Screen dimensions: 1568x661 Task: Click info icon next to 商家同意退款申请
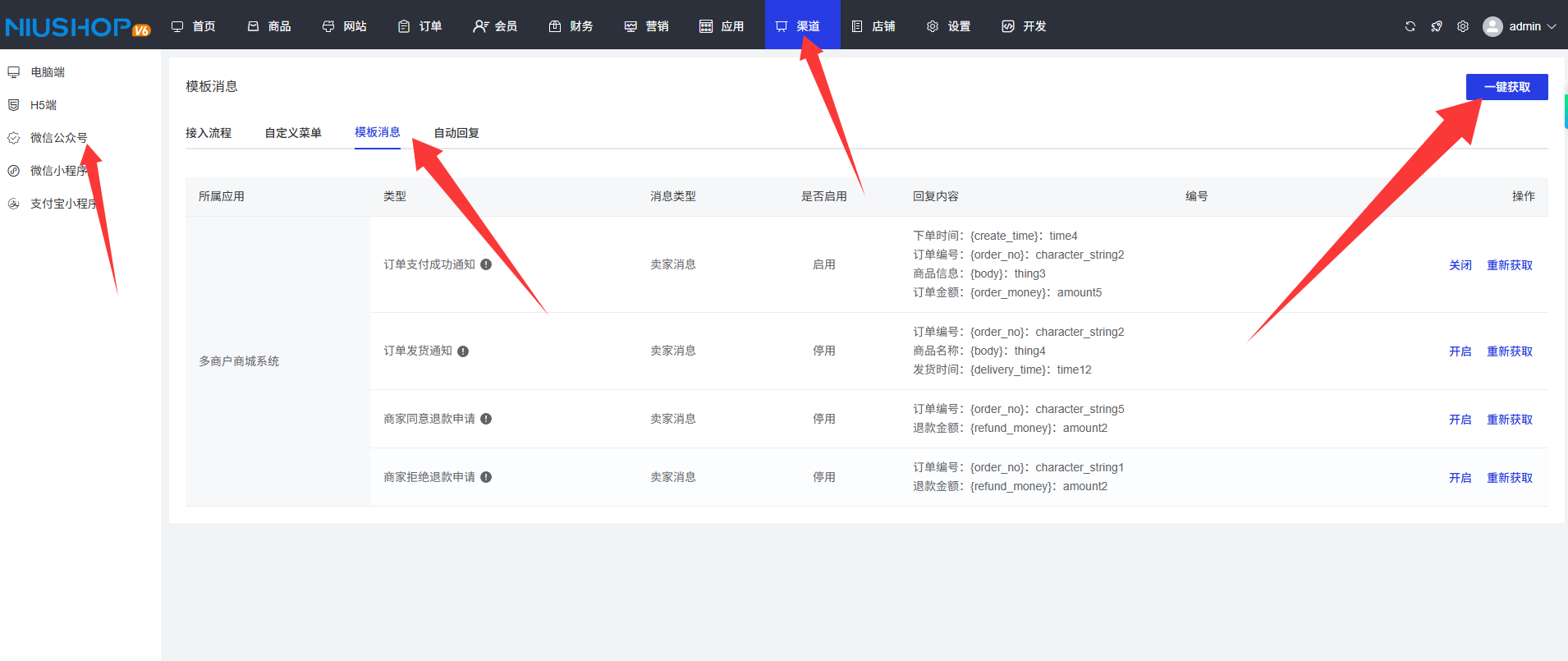486,419
